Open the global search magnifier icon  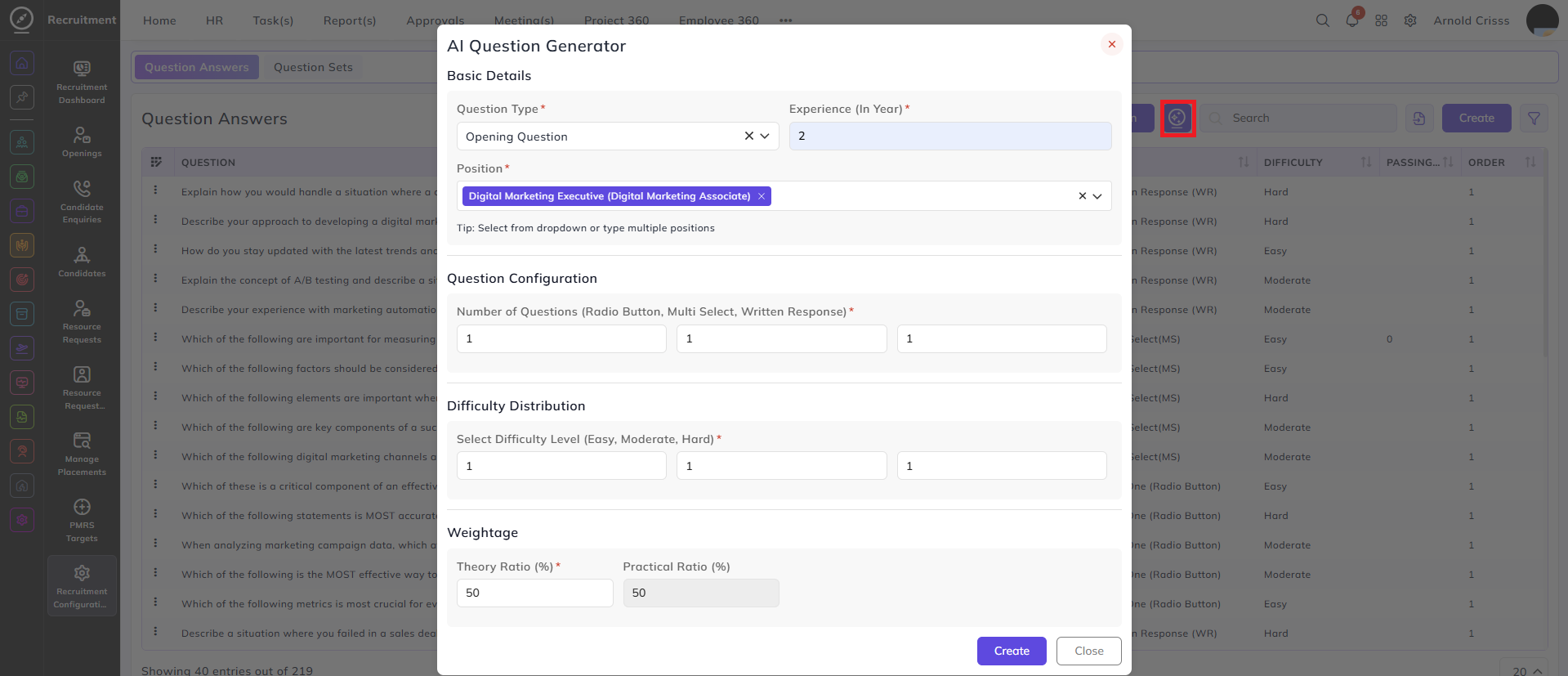[1322, 20]
